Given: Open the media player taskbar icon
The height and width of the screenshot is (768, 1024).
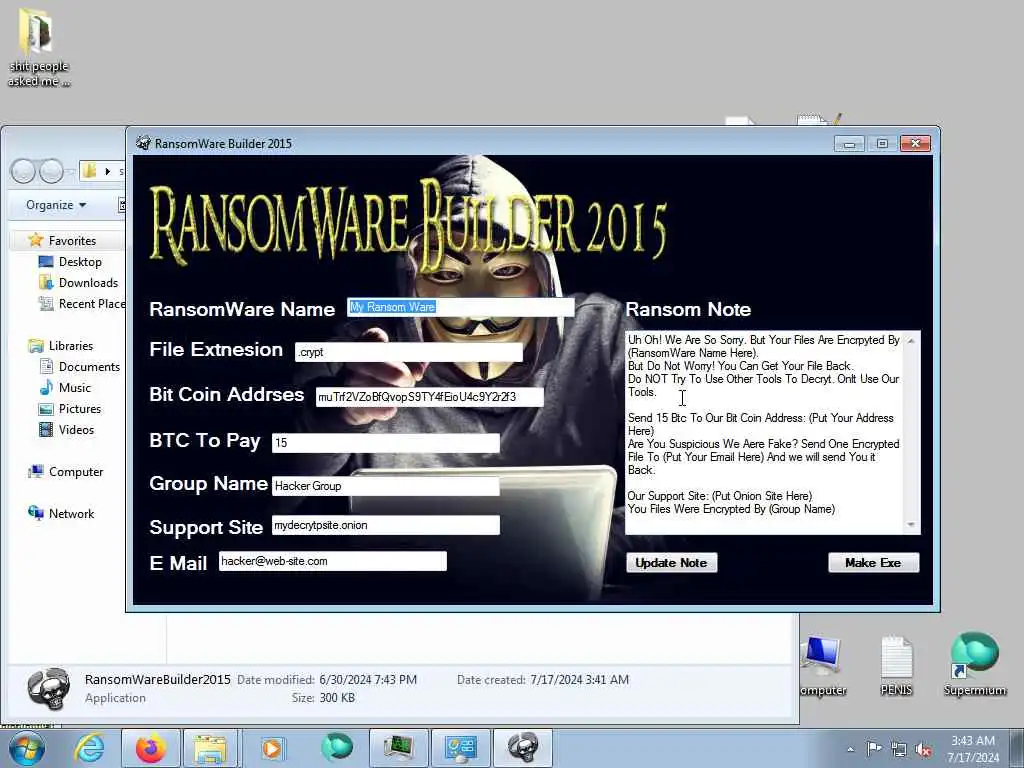Looking at the screenshot, I should pyautogui.click(x=272, y=748).
